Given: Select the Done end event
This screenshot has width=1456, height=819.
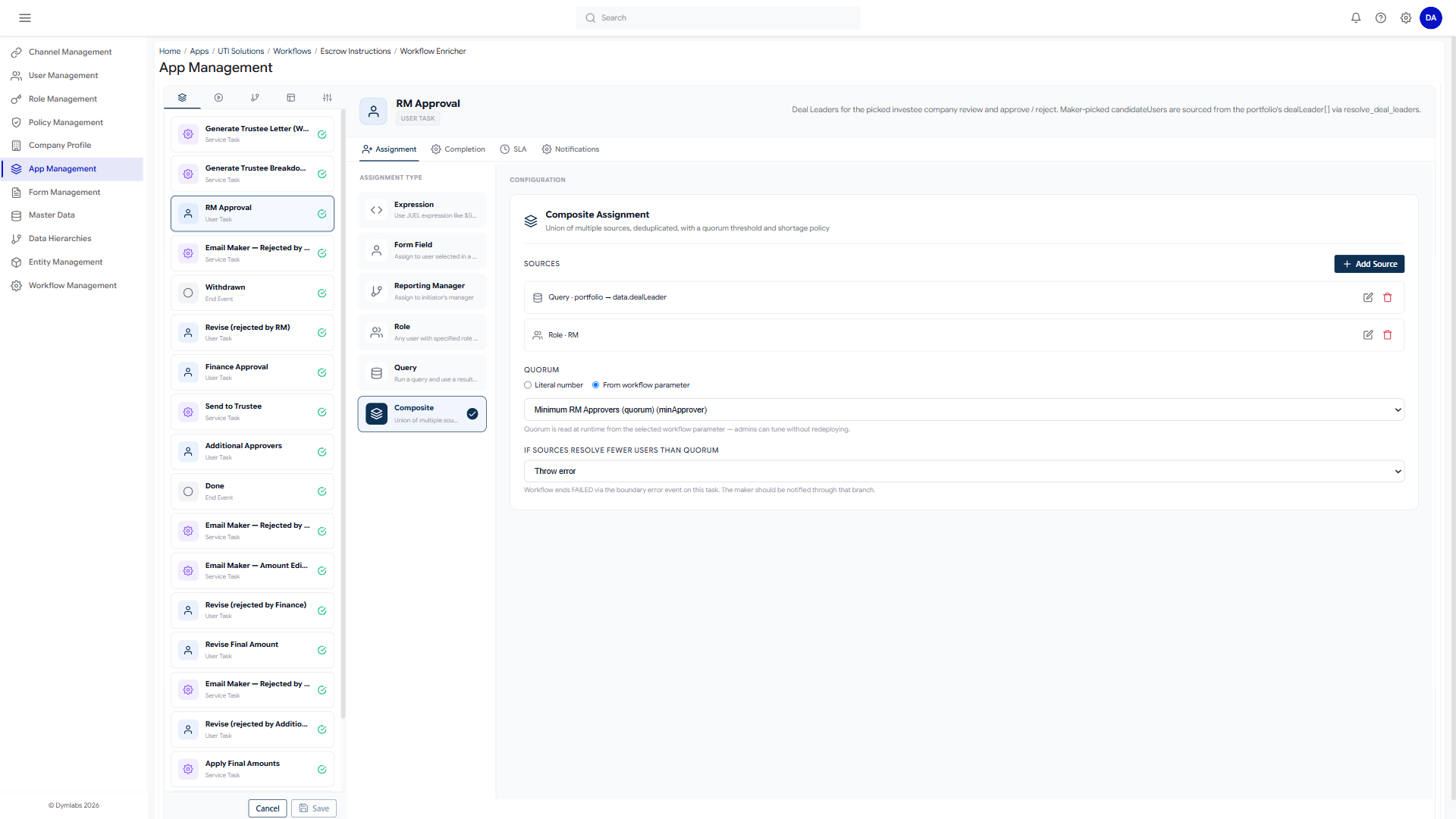Looking at the screenshot, I should [253, 491].
